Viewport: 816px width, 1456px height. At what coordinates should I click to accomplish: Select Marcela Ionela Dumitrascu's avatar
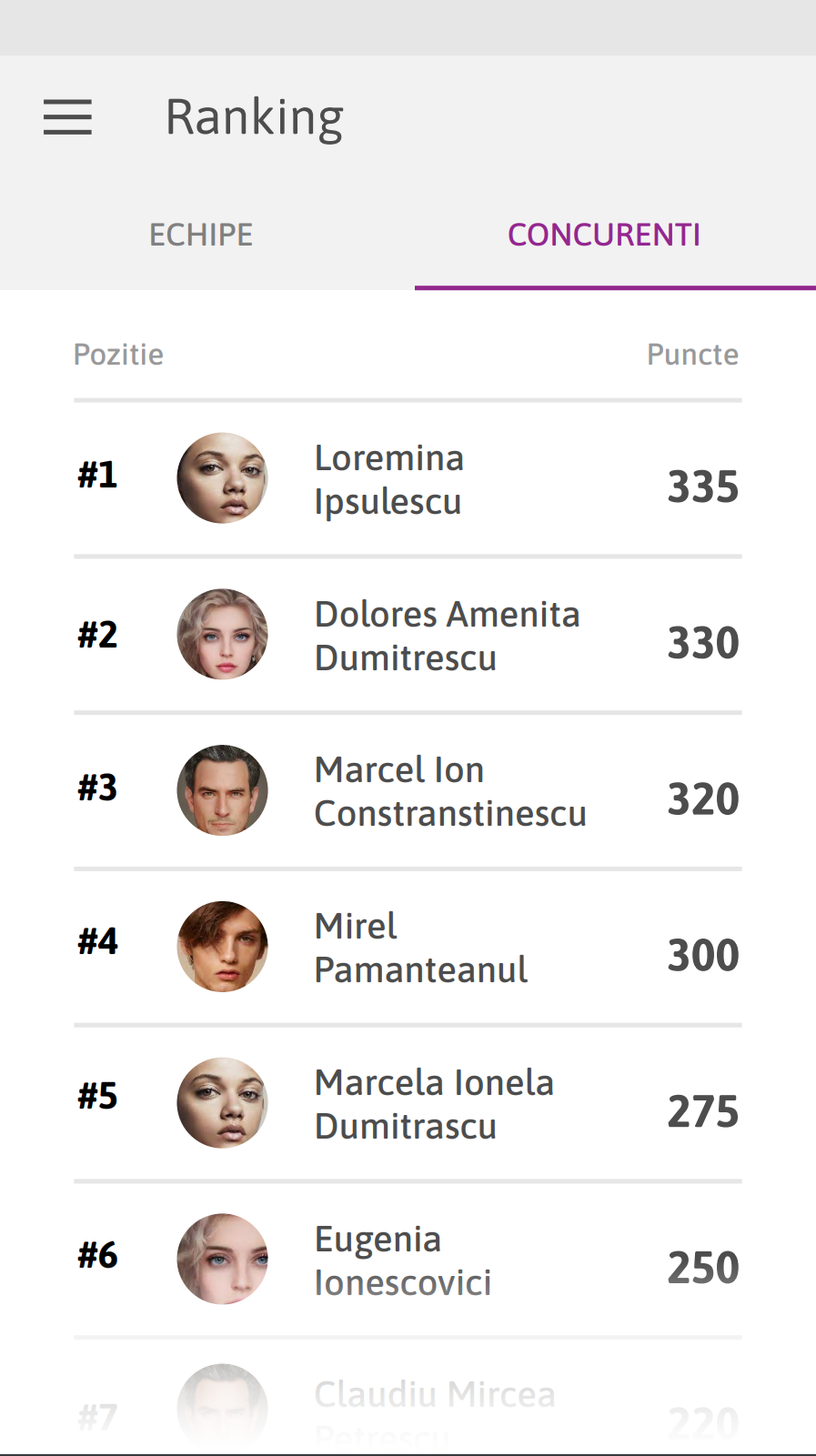[x=222, y=1103]
